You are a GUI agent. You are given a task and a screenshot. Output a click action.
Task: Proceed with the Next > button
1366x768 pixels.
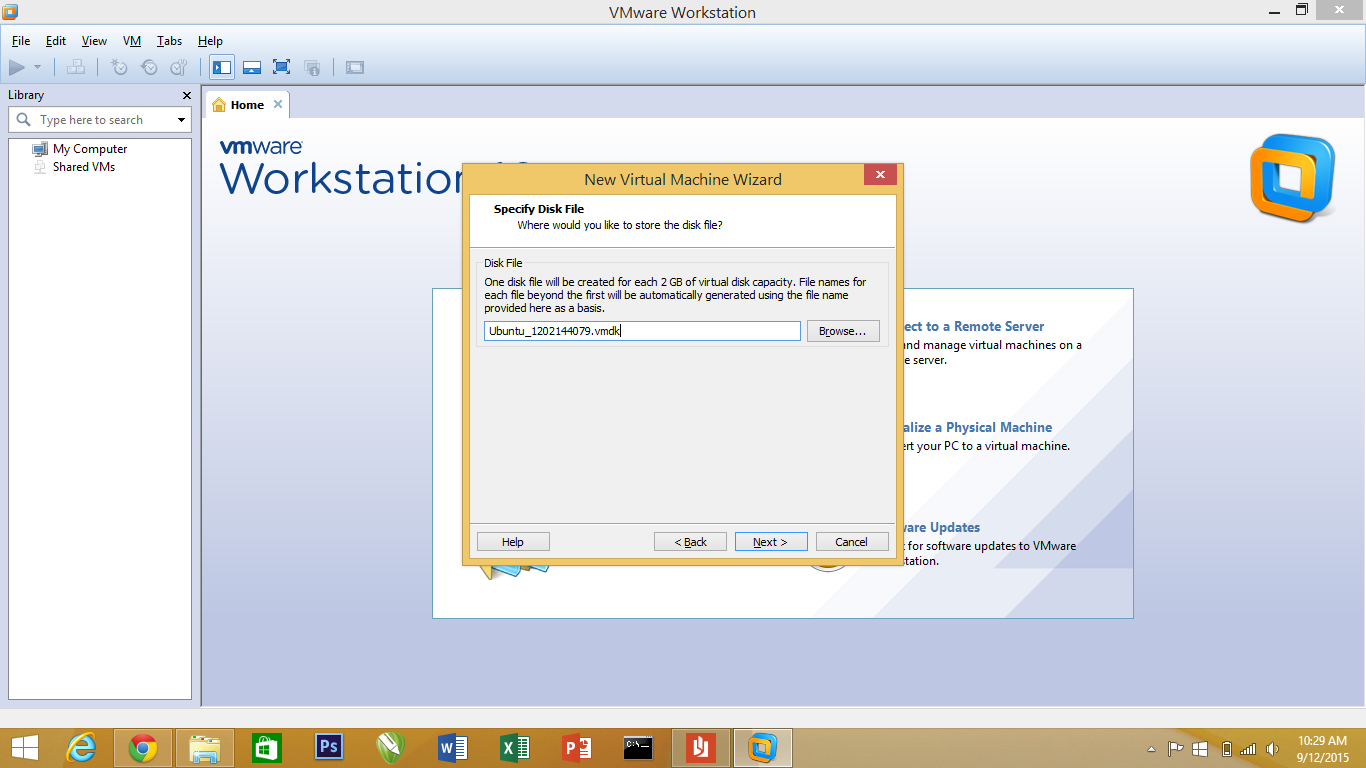[x=771, y=542]
